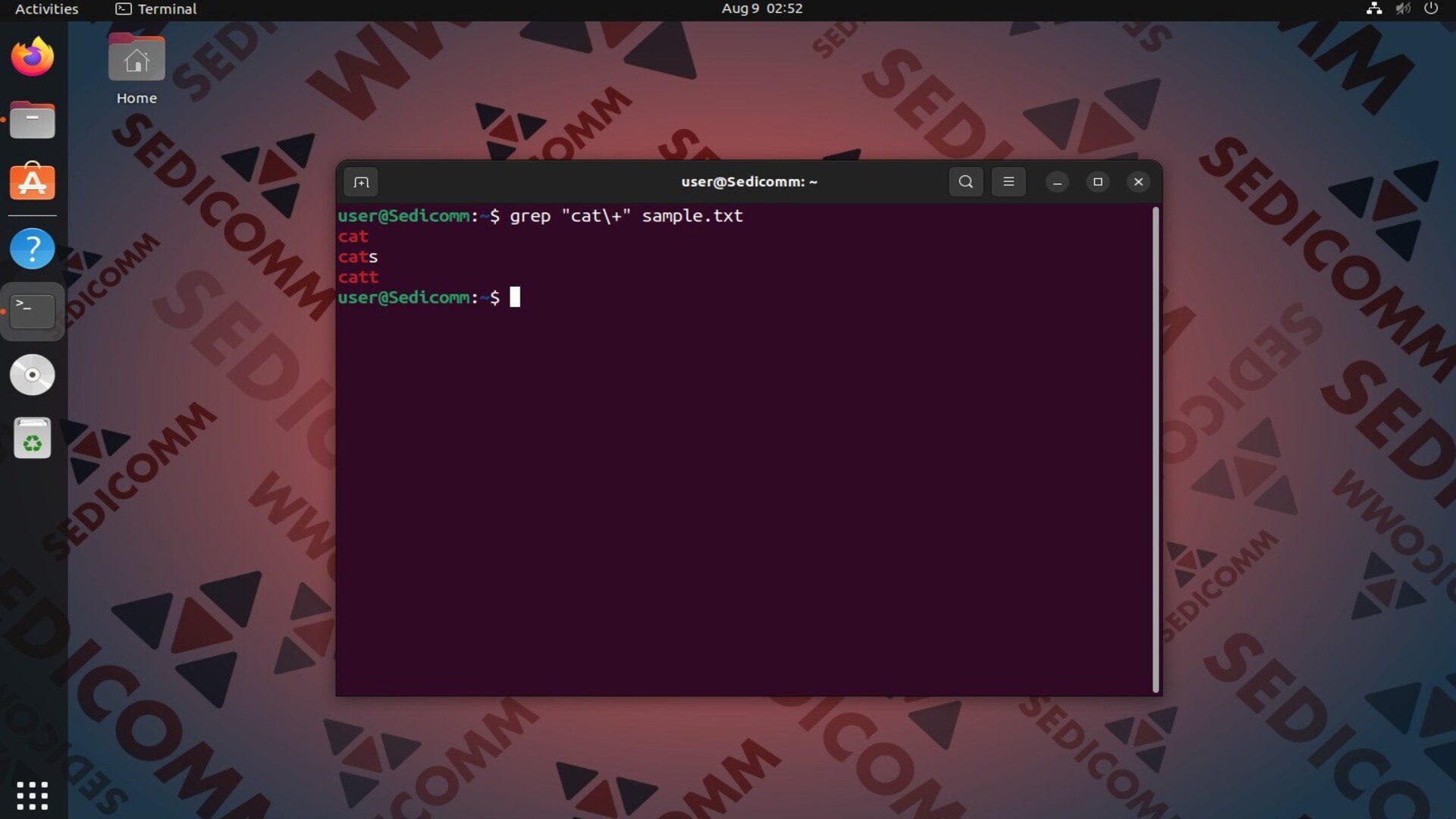Open terminal search with magnifier icon

click(x=965, y=182)
